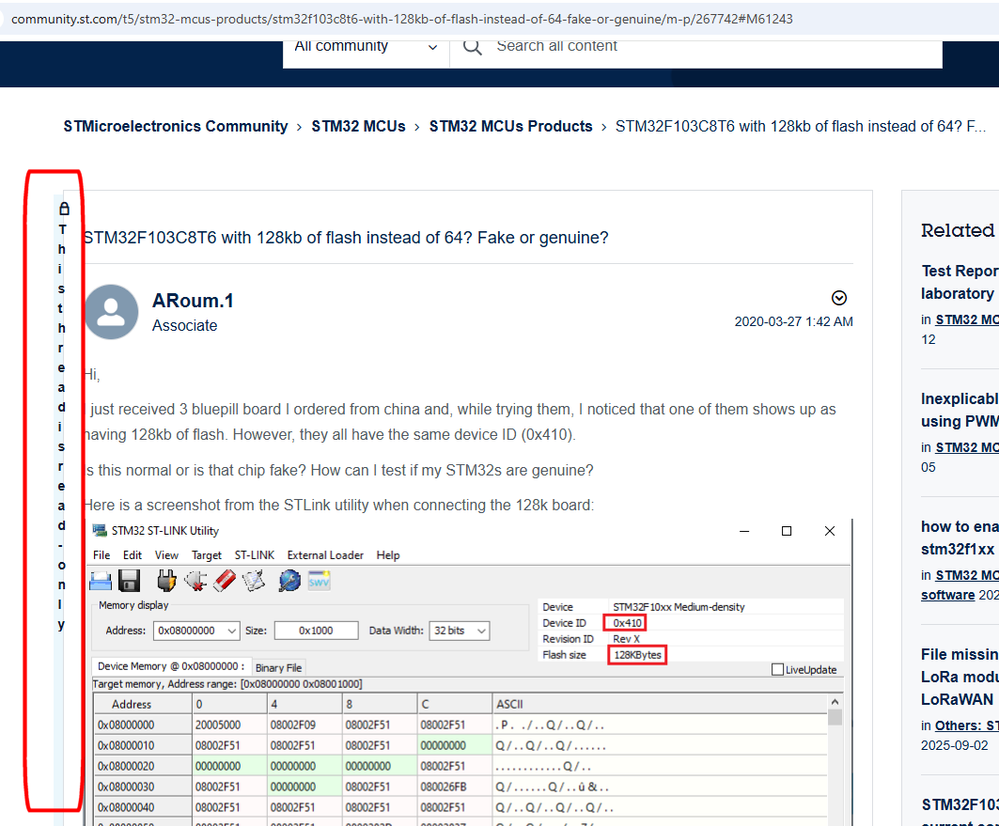The image size is (999, 826).
Task: Open STM32 MCUs Products breadcrumb
Action: pos(510,126)
